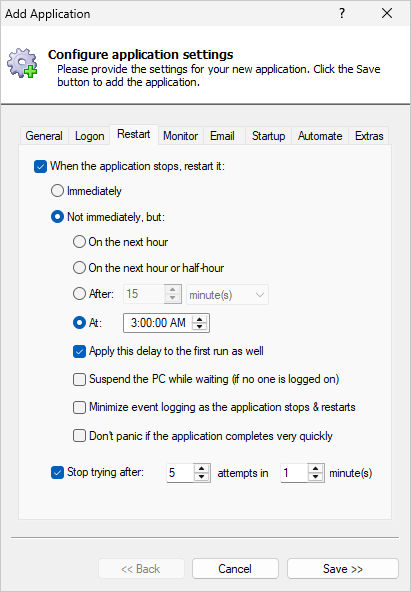Open the minute(s) unit dropdown
Screen dimensions: 411x592
click(x=228, y=294)
